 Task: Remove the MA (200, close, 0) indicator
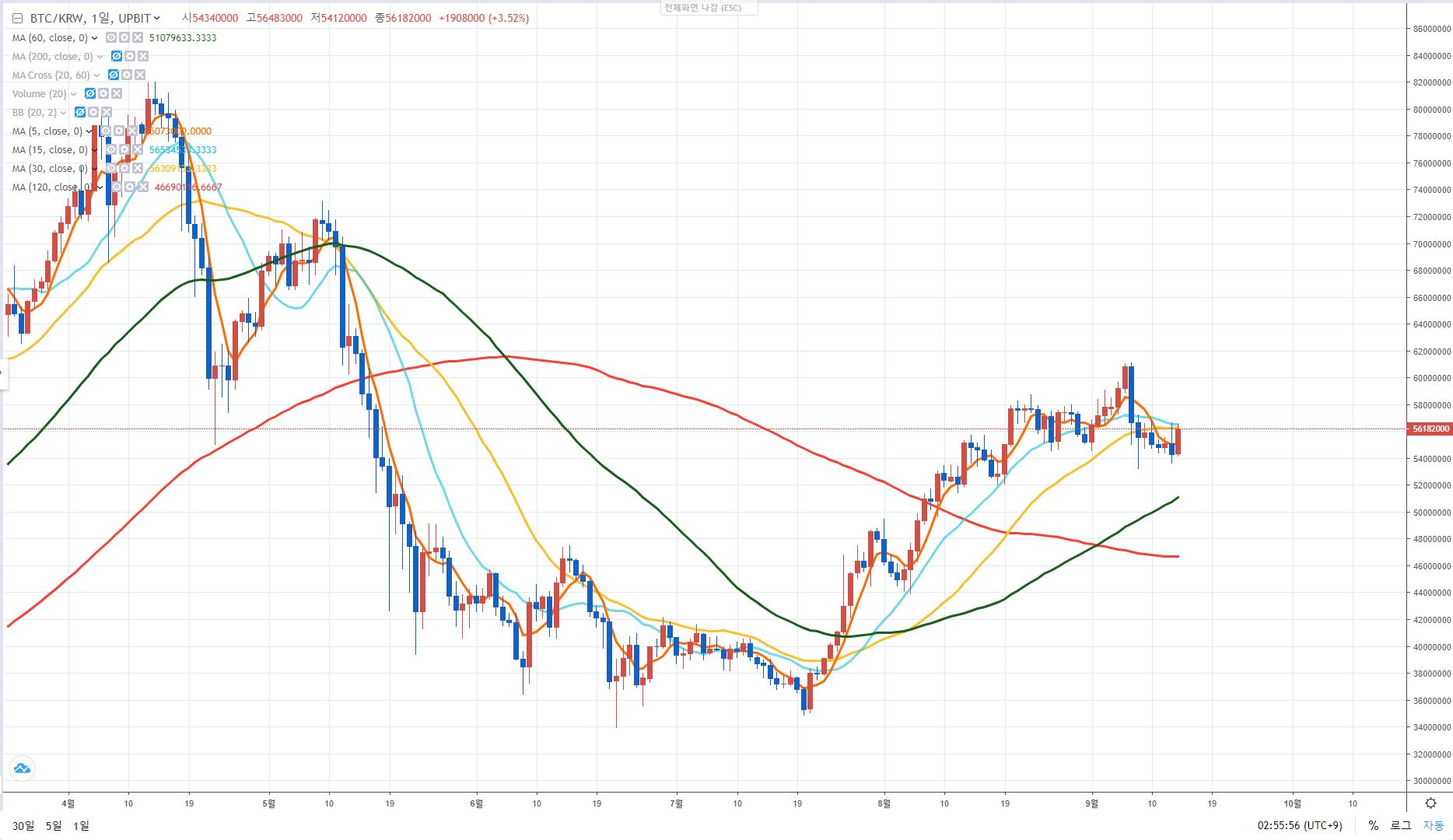(x=143, y=56)
